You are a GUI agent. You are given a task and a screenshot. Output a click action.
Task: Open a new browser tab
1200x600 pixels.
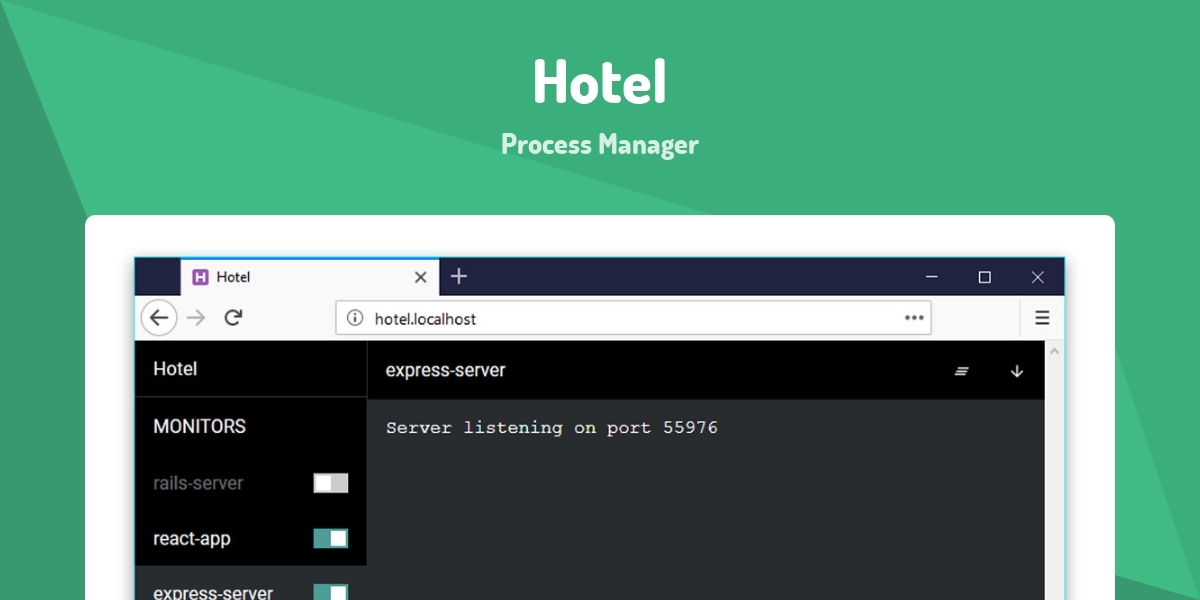pyautogui.click(x=458, y=276)
